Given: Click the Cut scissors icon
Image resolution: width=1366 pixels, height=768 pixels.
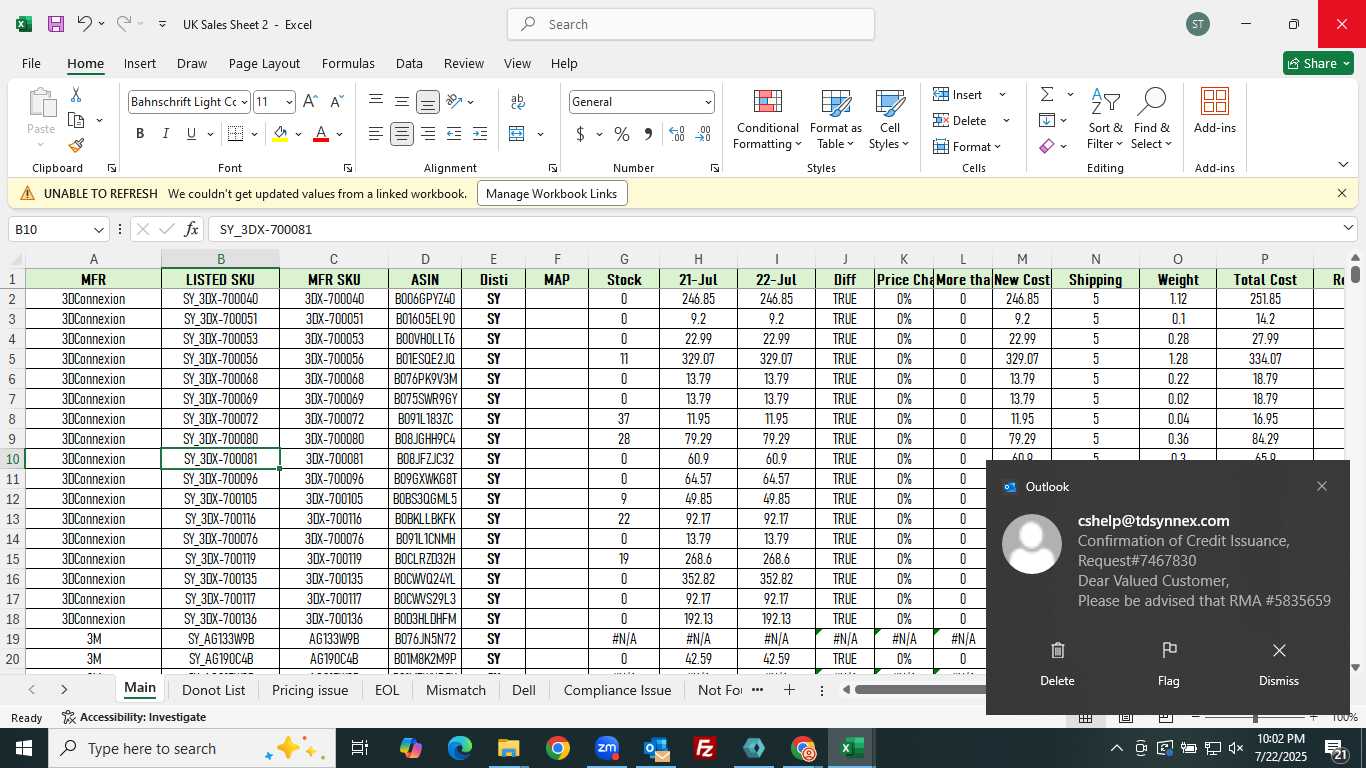Looking at the screenshot, I should [76, 94].
